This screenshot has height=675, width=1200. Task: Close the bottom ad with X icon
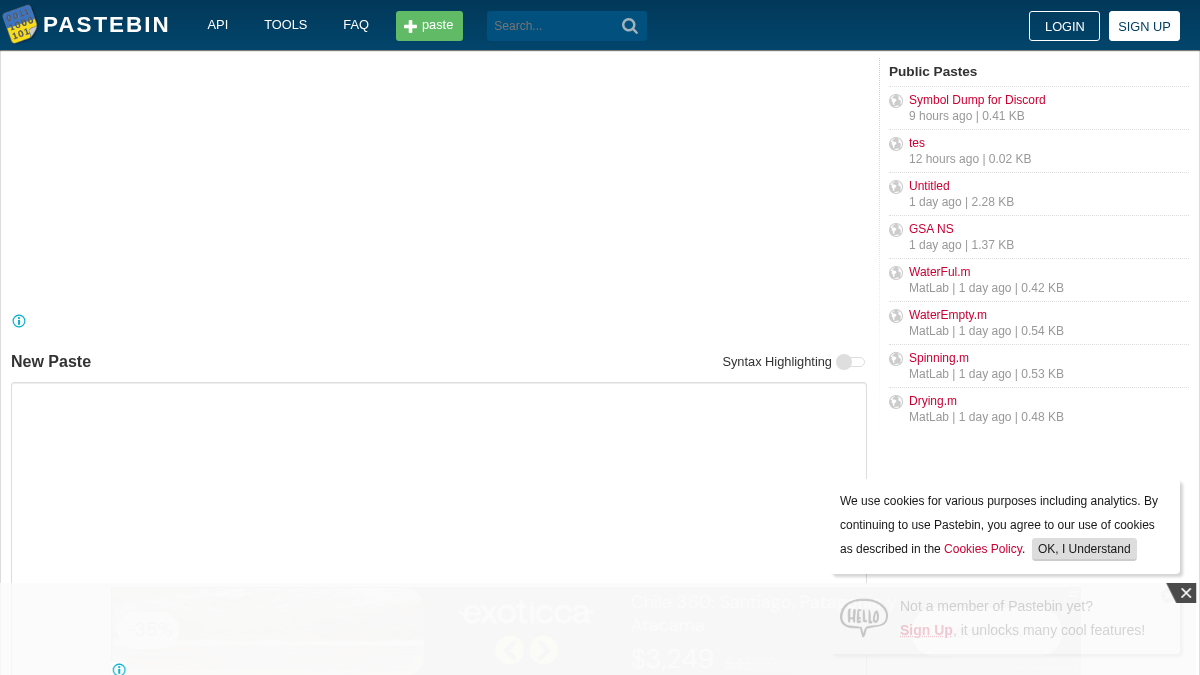coord(1185,593)
